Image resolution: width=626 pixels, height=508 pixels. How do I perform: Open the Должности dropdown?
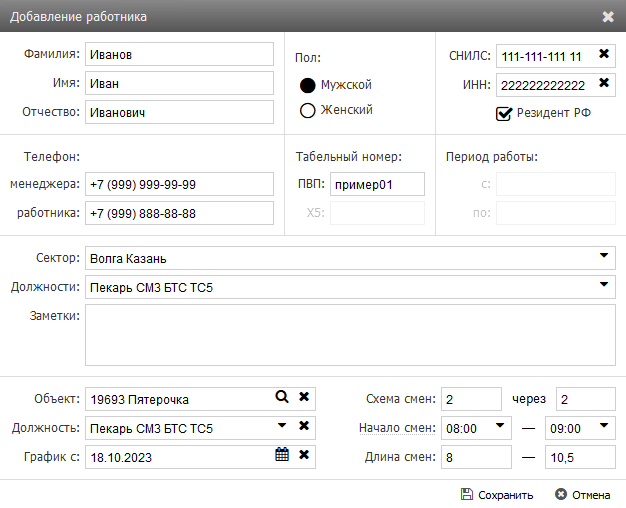(604, 286)
